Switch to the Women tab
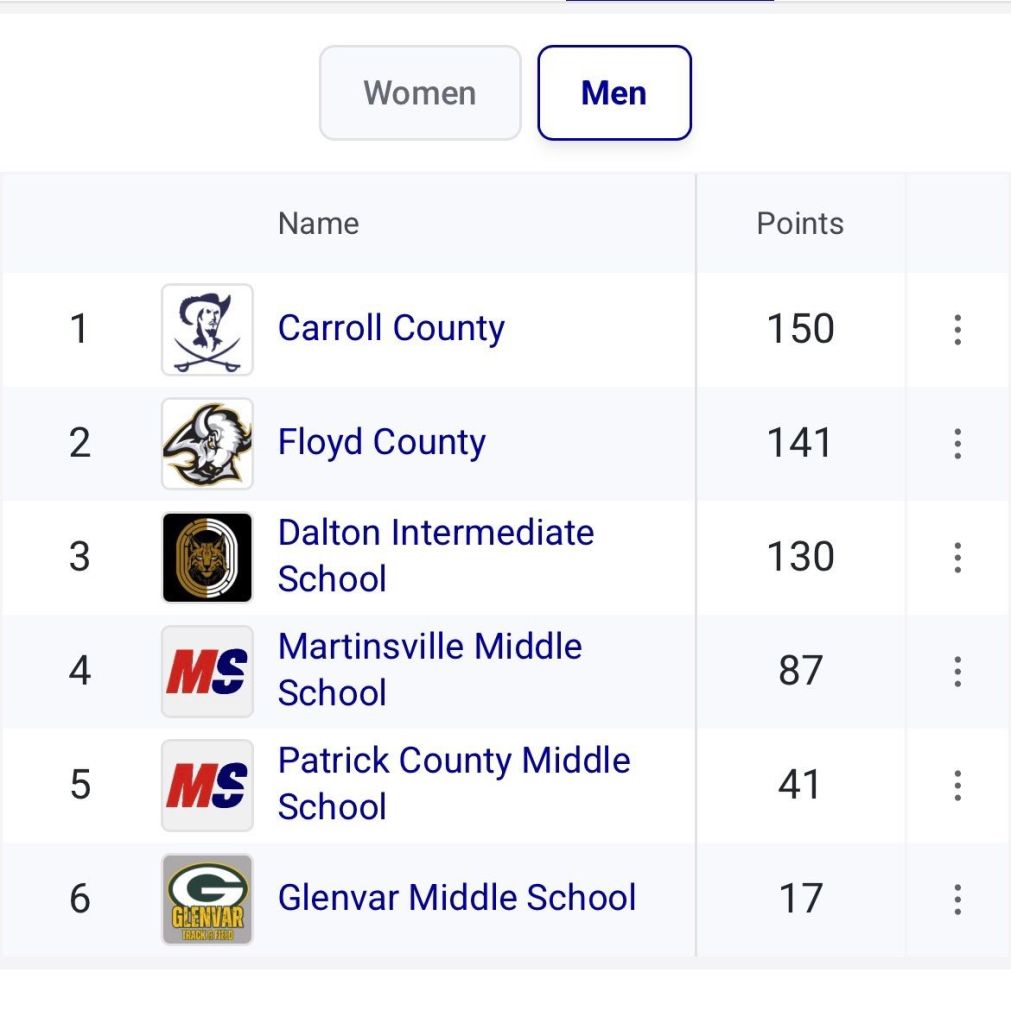 click(x=420, y=93)
